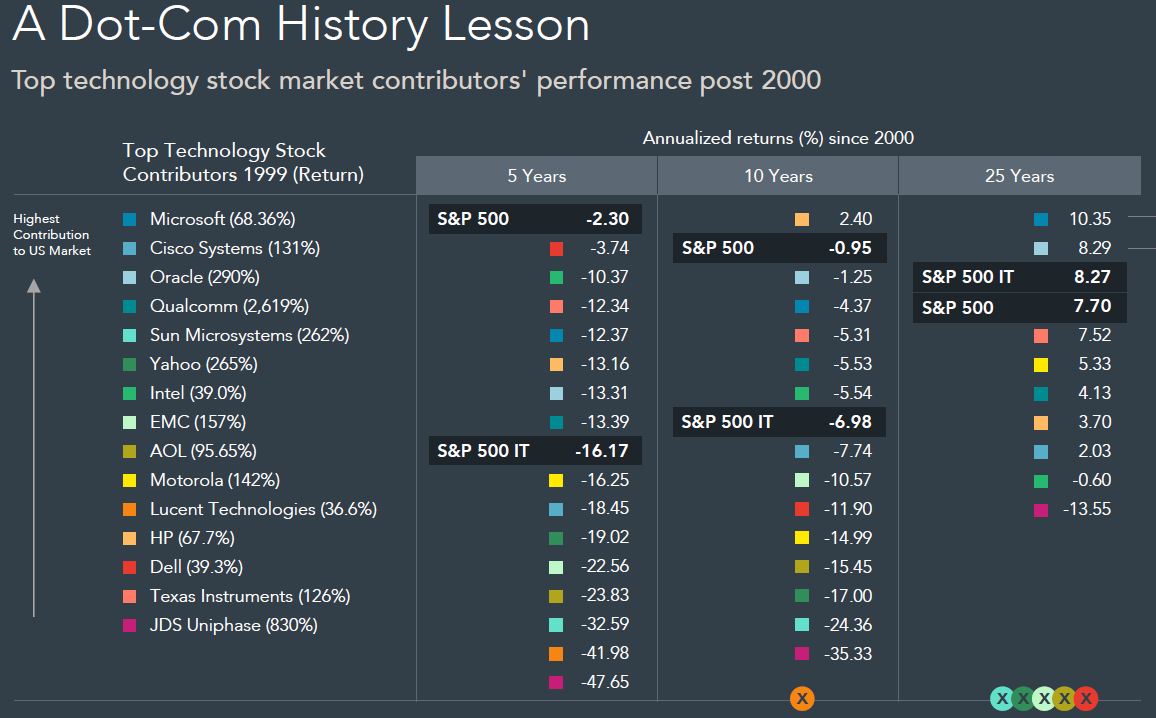Click the pink square beside JDS Uniphase (830%)
This screenshot has width=1156, height=718.
(128, 625)
